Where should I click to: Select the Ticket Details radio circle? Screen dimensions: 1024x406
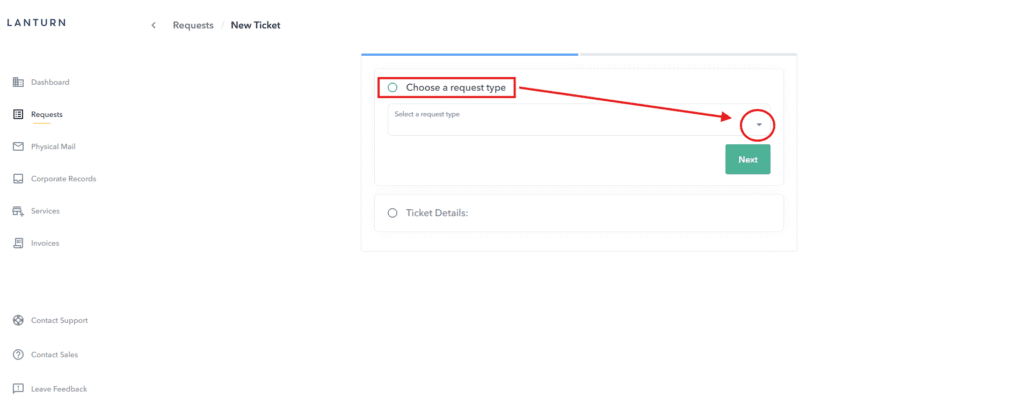[392, 213]
